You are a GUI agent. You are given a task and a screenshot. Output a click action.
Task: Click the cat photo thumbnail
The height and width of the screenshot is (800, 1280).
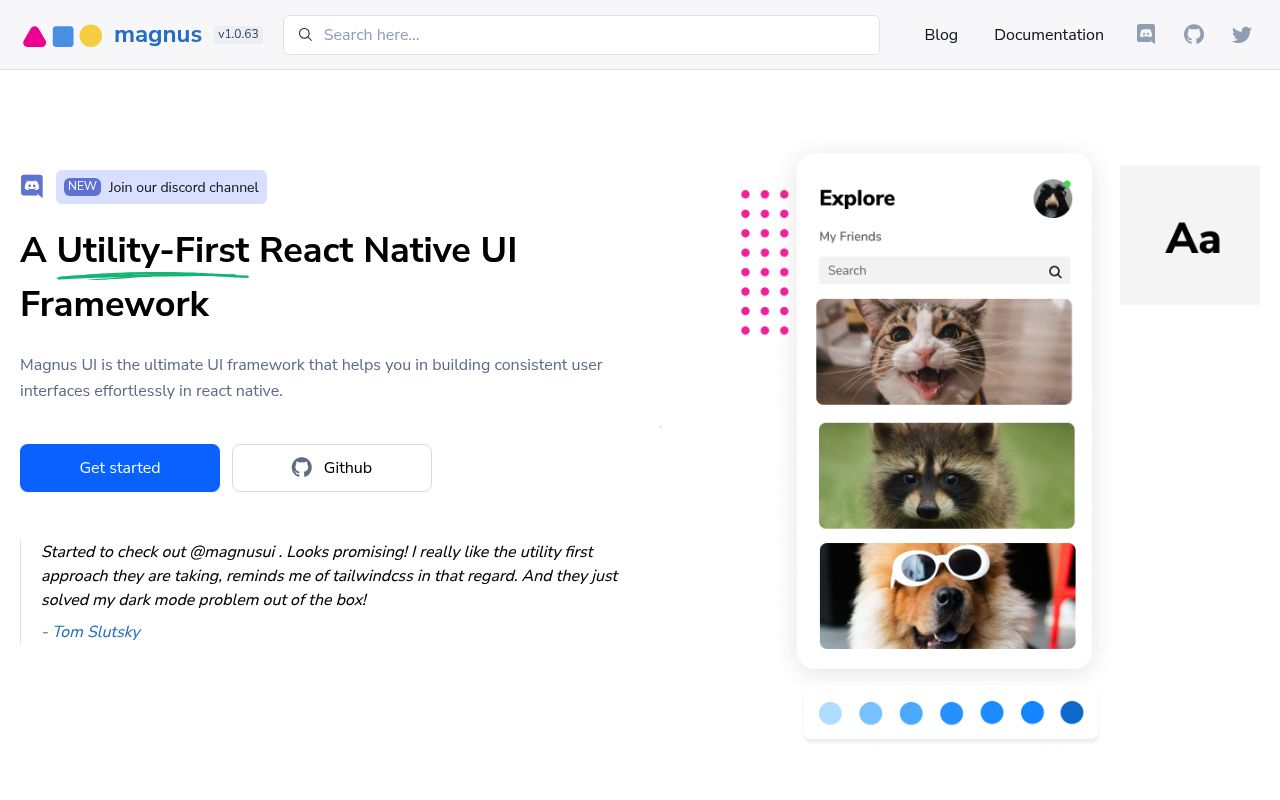click(x=944, y=352)
